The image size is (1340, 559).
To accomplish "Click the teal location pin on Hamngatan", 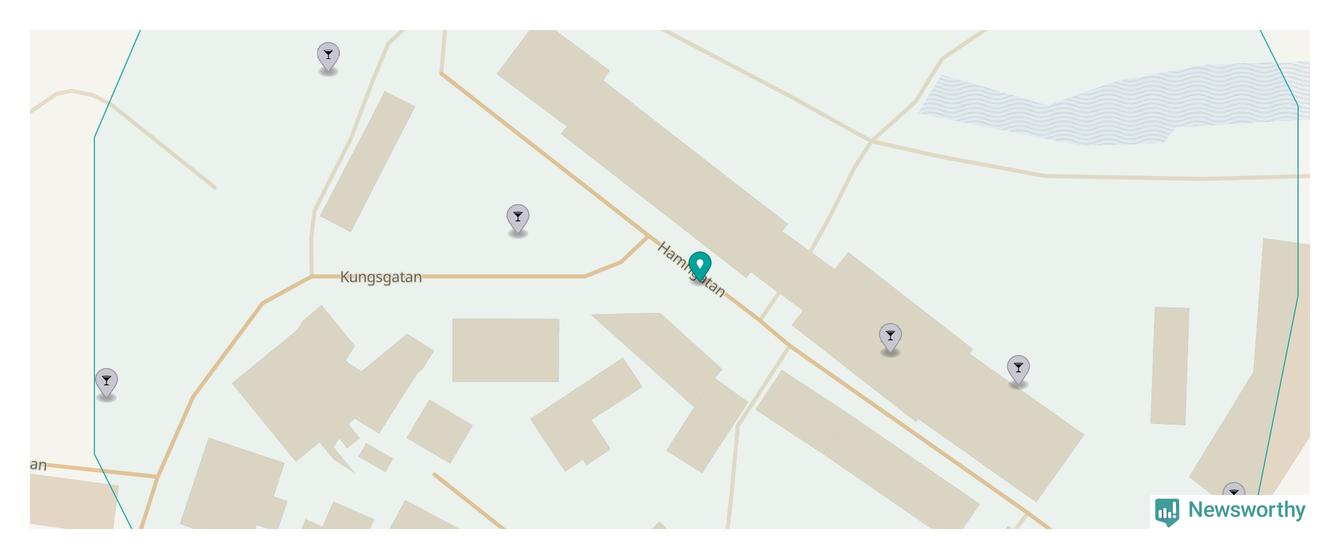I will pyautogui.click(x=700, y=266).
